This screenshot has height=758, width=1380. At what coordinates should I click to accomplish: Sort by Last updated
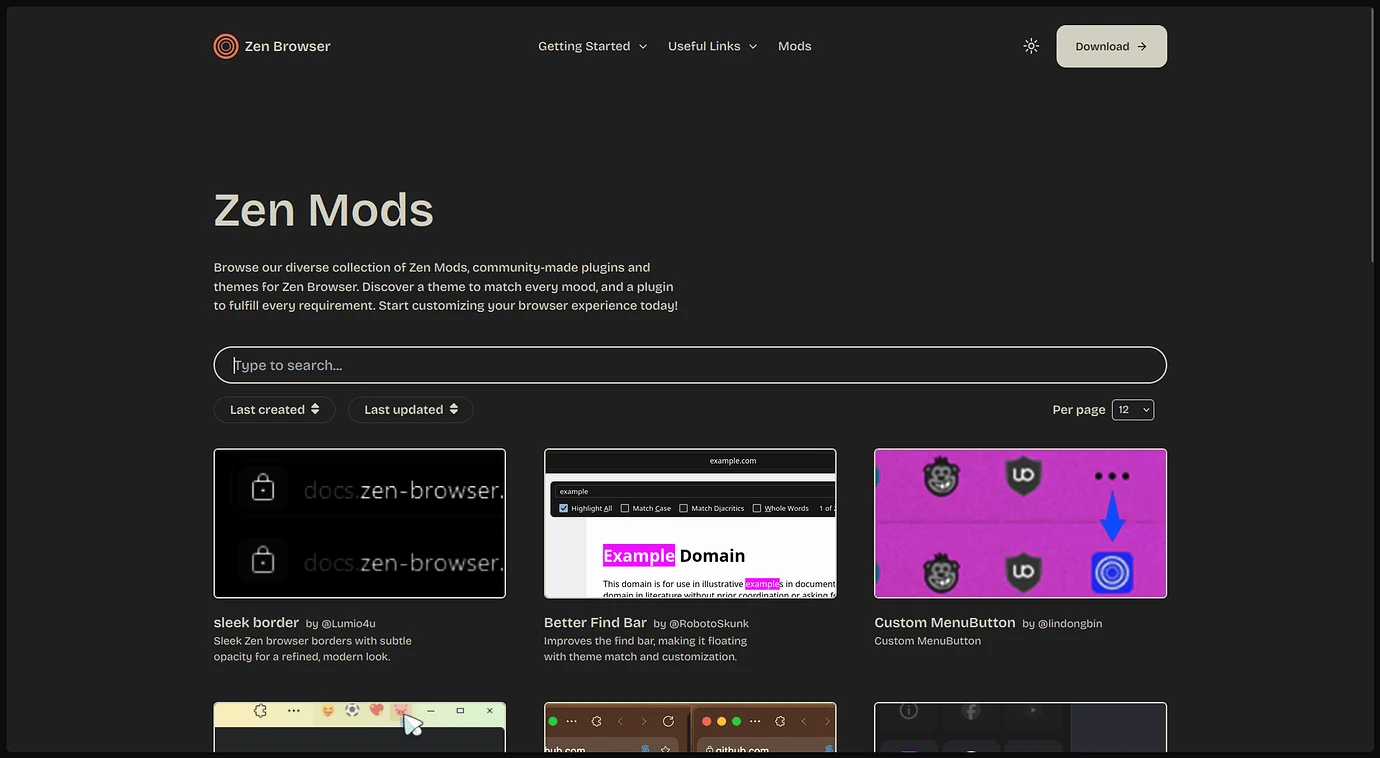(x=410, y=409)
